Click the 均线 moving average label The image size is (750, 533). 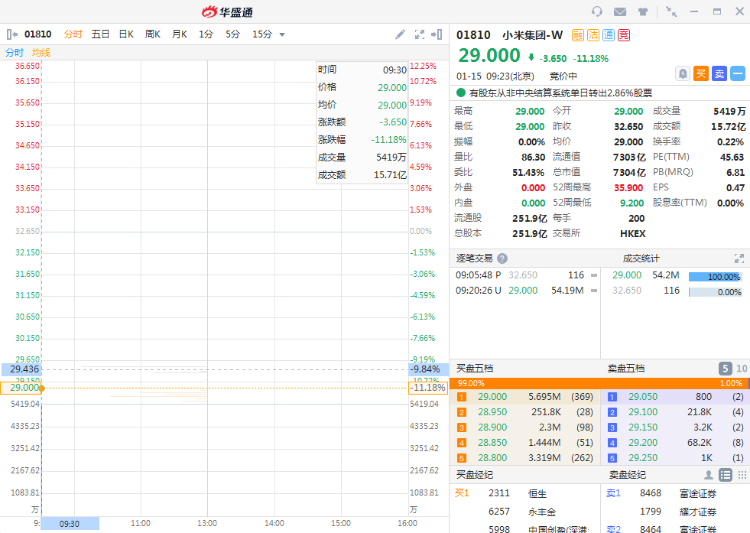[x=41, y=52]
